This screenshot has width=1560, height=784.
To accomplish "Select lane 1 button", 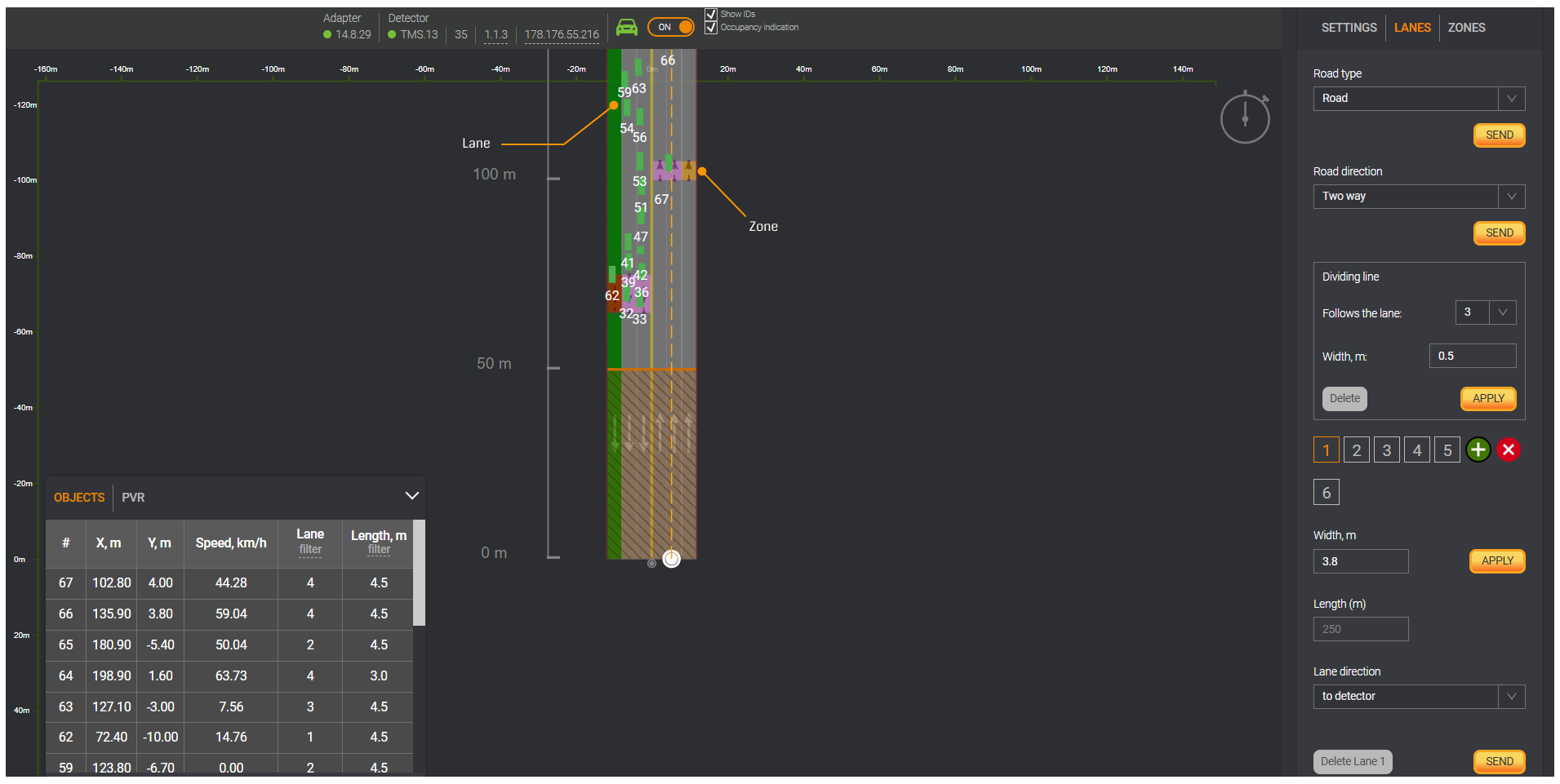I will tap(1327, 450).
